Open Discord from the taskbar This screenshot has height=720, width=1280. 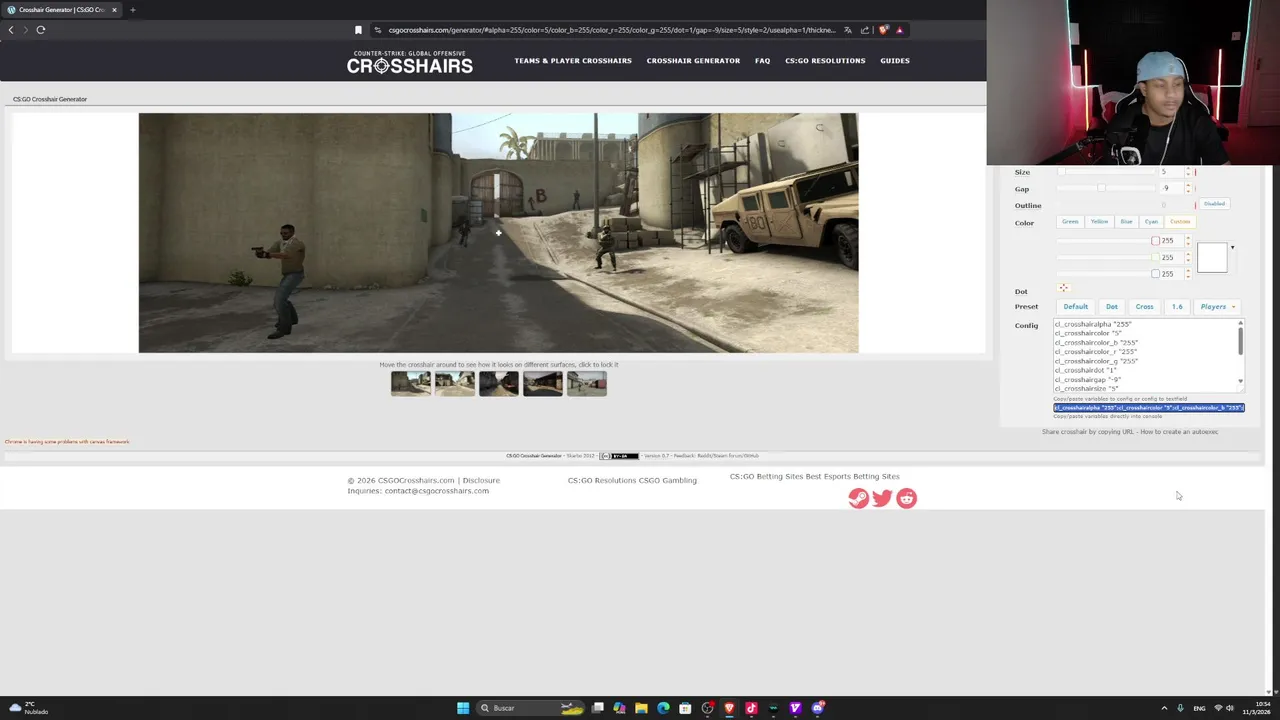[817, 708]
